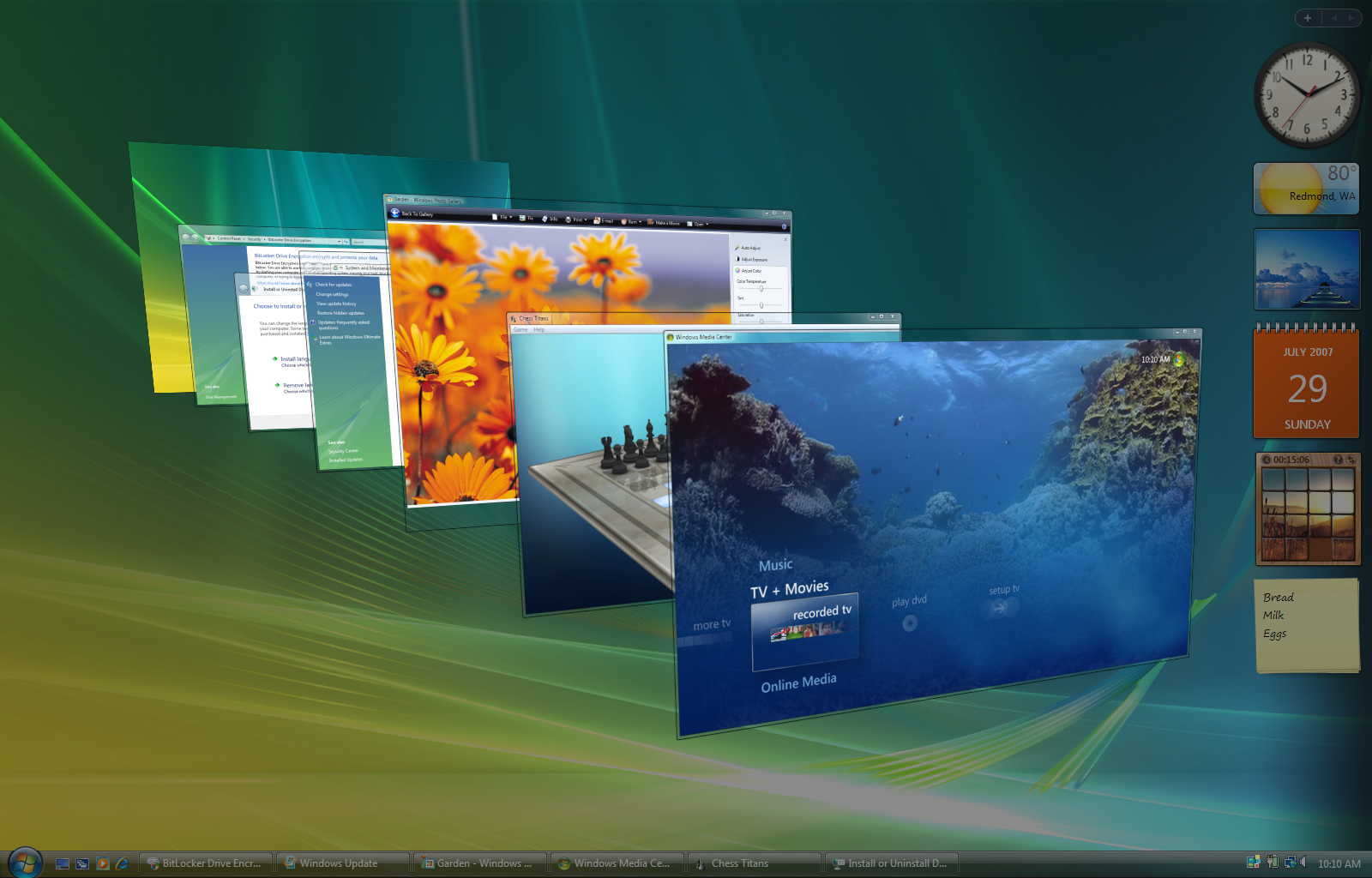Open the Windows Sidebar tray icon
Viewport: 1372px width, 878px height.
[x=1254, y=863]
